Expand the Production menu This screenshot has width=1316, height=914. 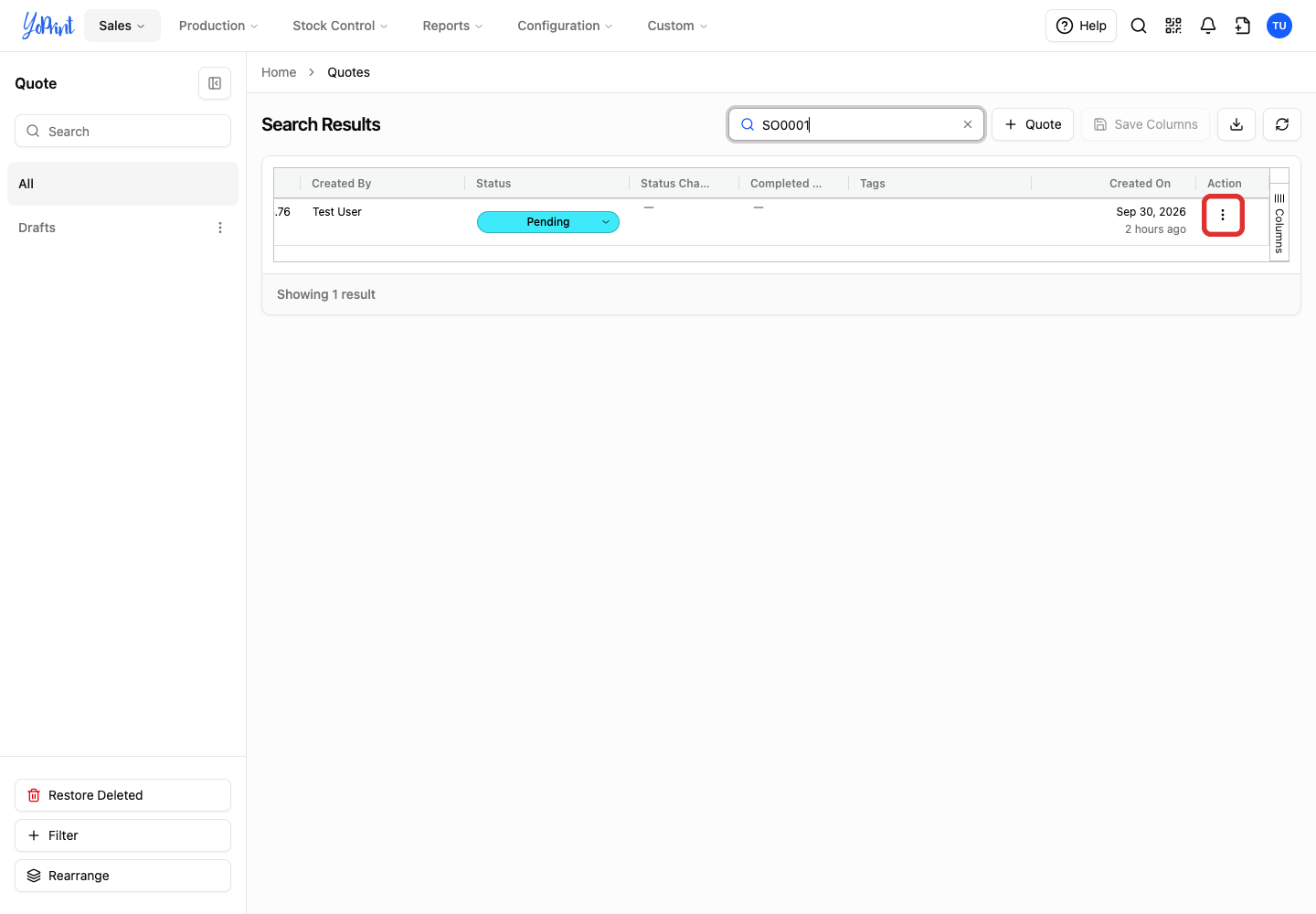pyautogui.click(x=218, y=26)
